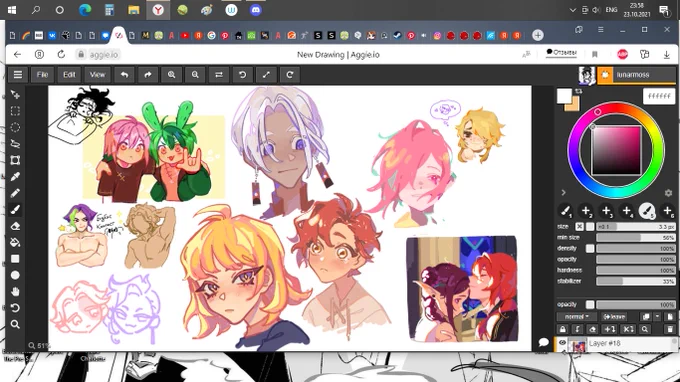Viewport: 680px width, 382px height.
Task: Flip the canvas with the swap arrows button
Action: (219, 75)
